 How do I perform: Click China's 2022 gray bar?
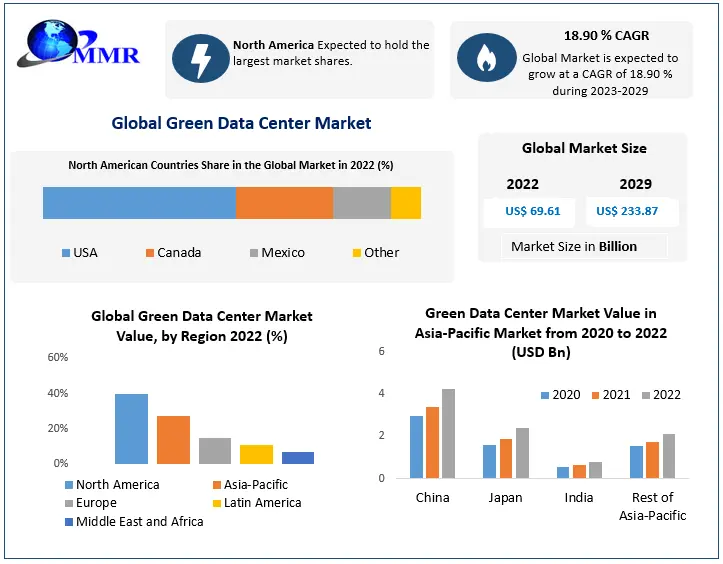tap(448, 433)
